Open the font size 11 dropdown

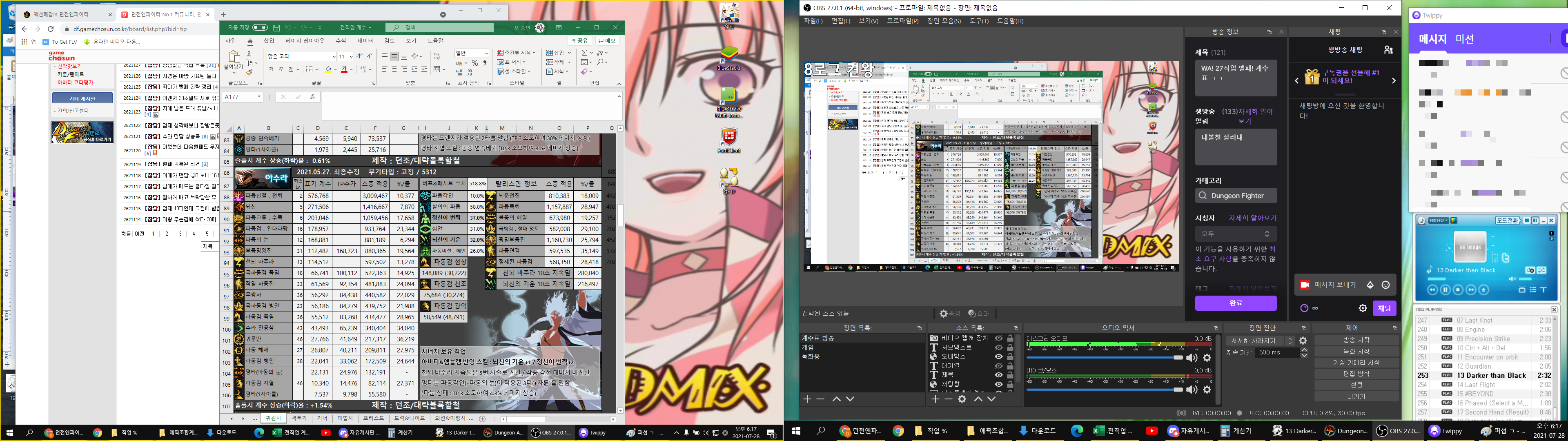(x=351, y=57)
